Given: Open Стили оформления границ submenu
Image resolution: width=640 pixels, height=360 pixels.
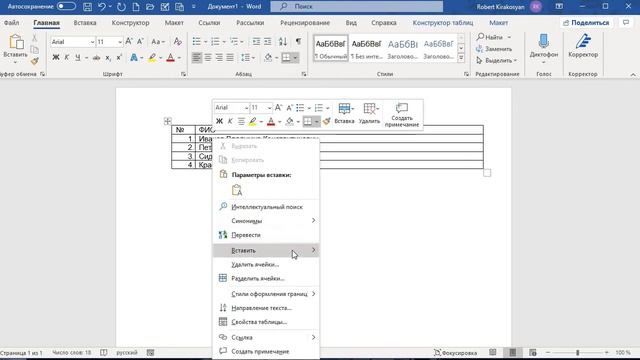Looking at the screenshot, I should coord(266,294).
